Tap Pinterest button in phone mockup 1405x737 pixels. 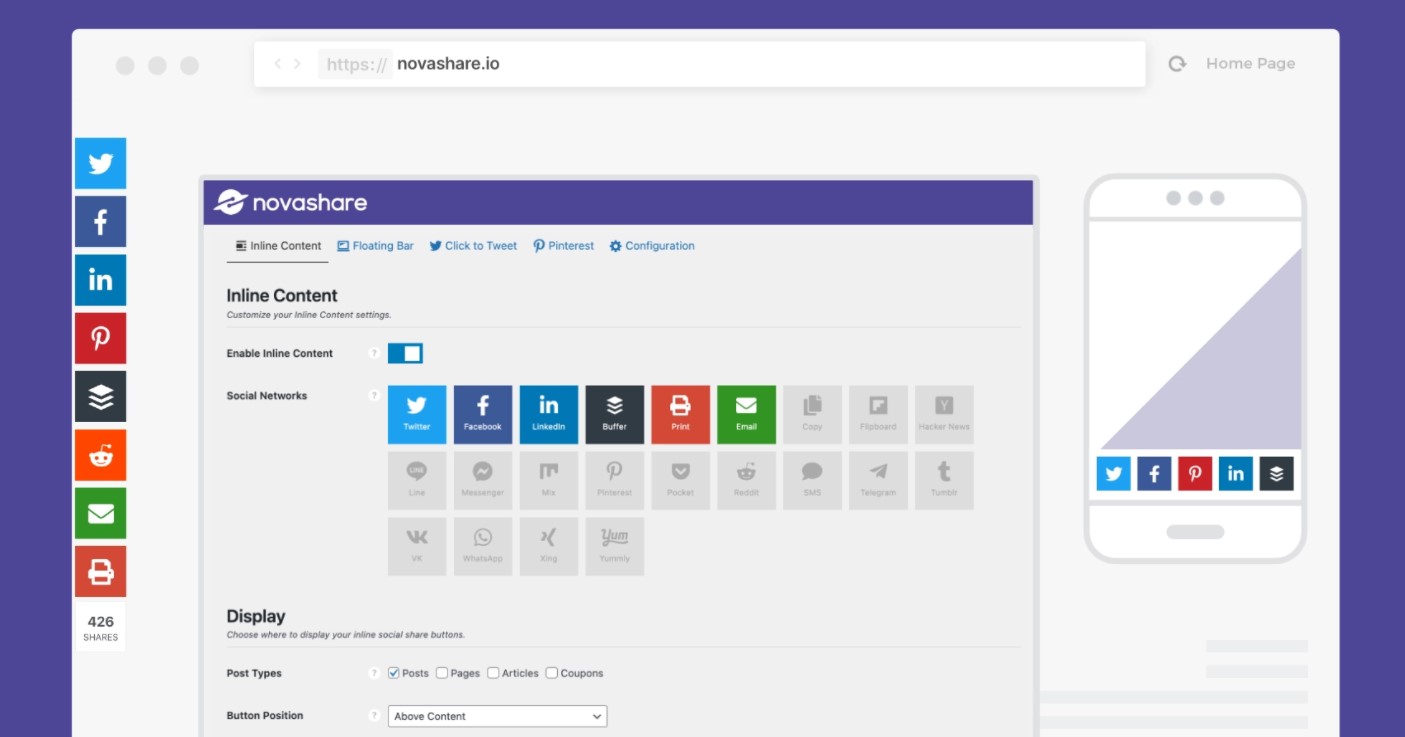point(1195,474)
